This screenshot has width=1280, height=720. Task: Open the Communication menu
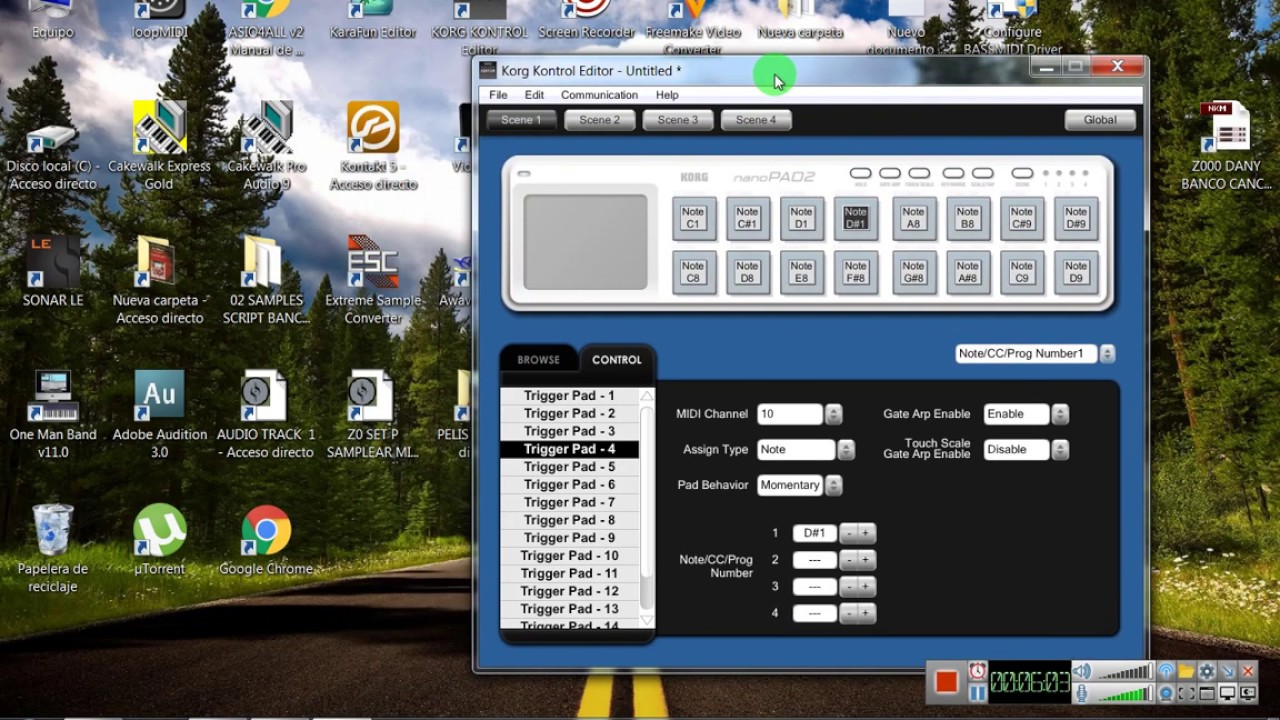599,95
